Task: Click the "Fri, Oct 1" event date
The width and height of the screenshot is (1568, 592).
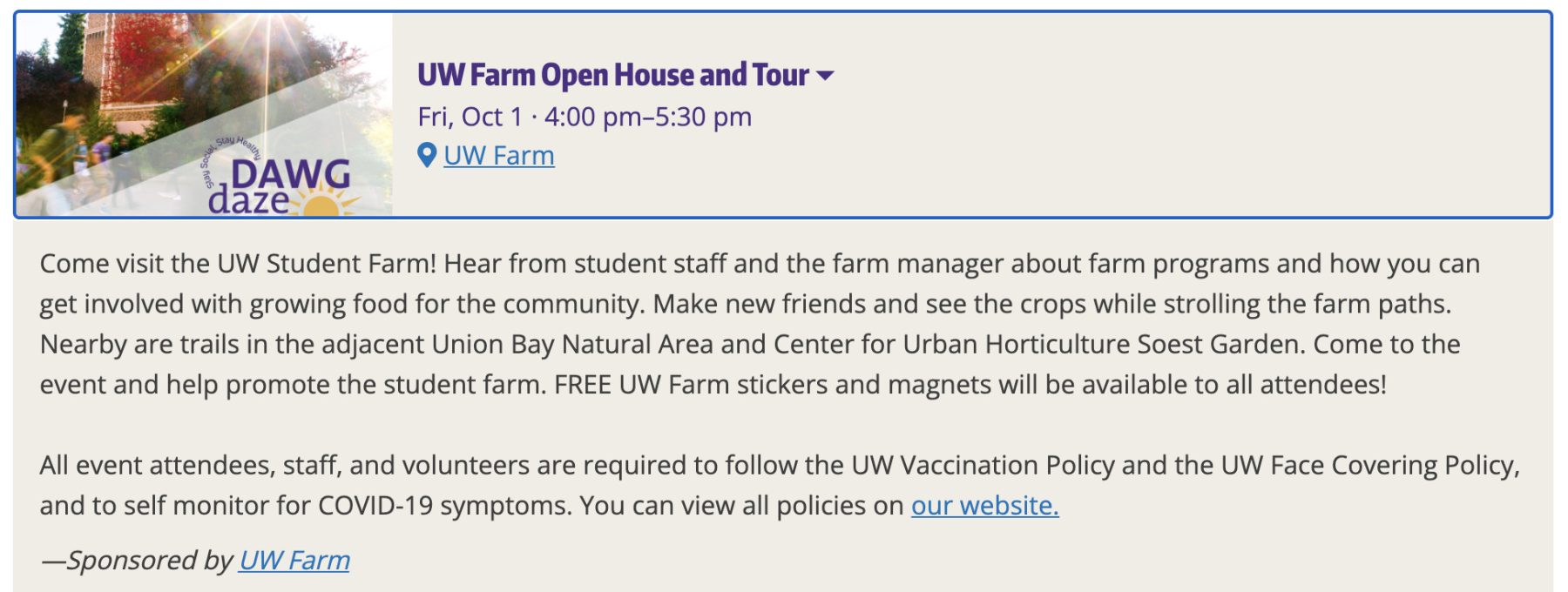Action: tap(470, 117)
